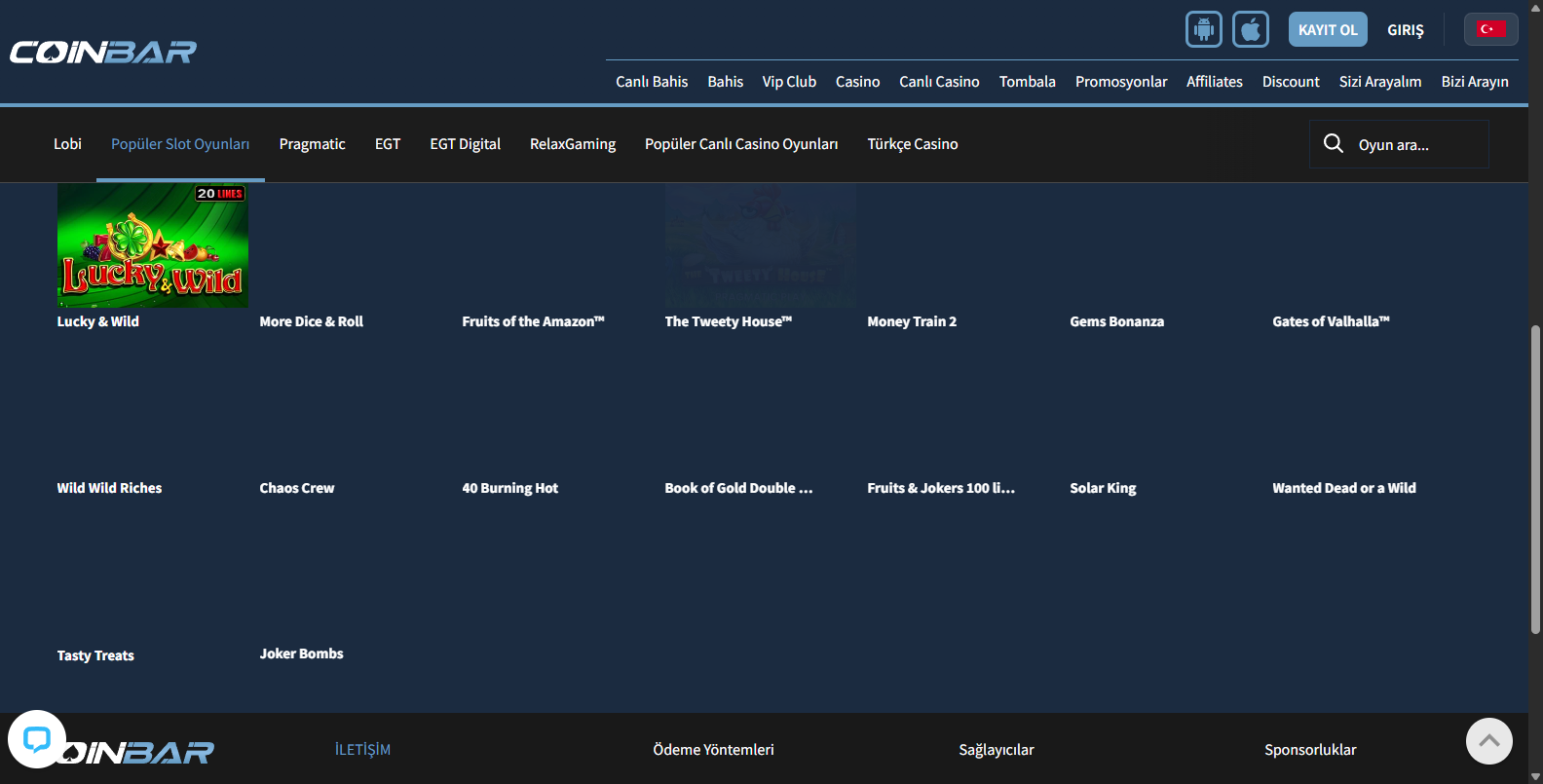The height and width of the screenshot is (784, 1543).
Task: Open the Türkçe Casino tab
Action: tap(912, 144)
